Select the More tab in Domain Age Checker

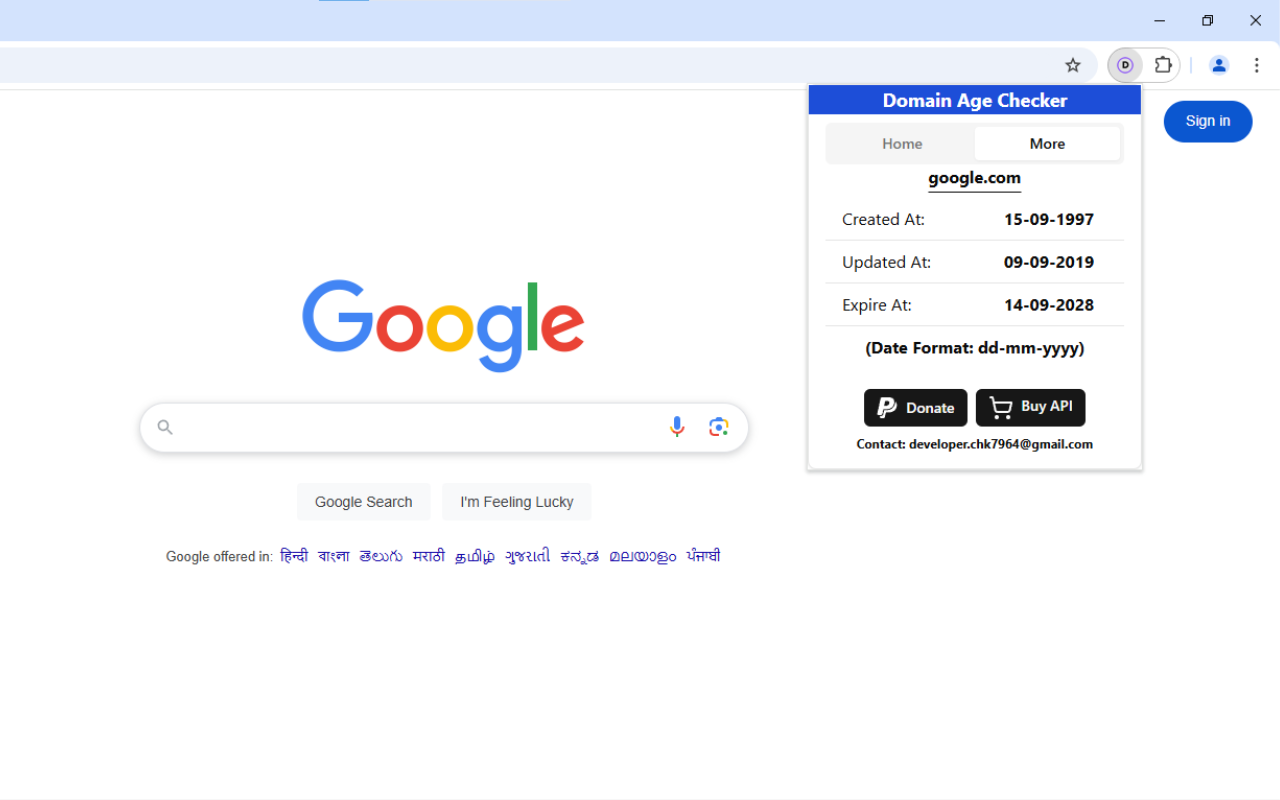[x=1047, y=143]
